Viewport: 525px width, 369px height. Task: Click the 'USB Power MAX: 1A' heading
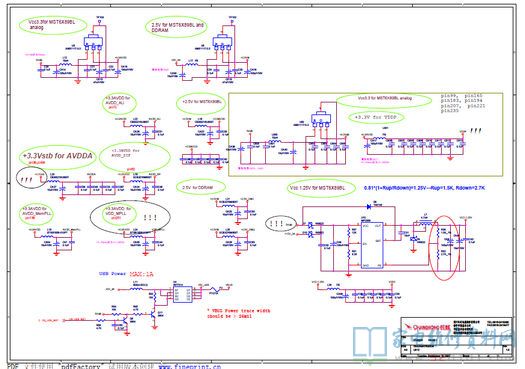coord(126,274)
